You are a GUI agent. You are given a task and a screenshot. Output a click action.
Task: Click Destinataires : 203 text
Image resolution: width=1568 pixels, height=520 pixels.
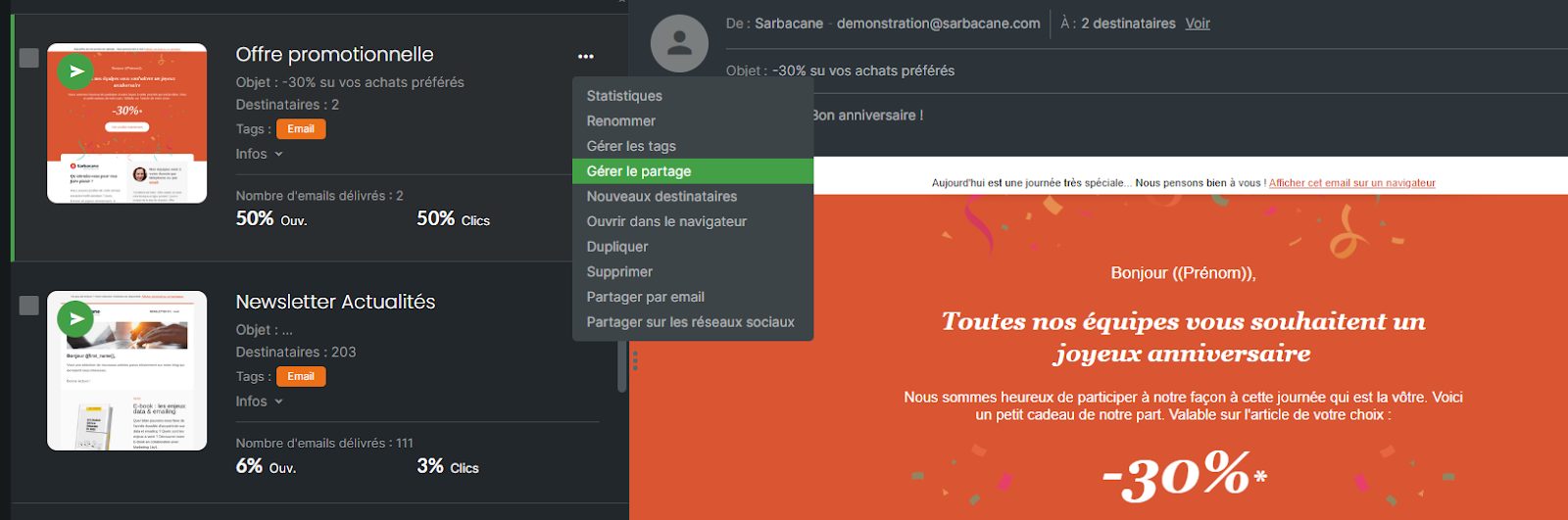click(x=296, y=353)
